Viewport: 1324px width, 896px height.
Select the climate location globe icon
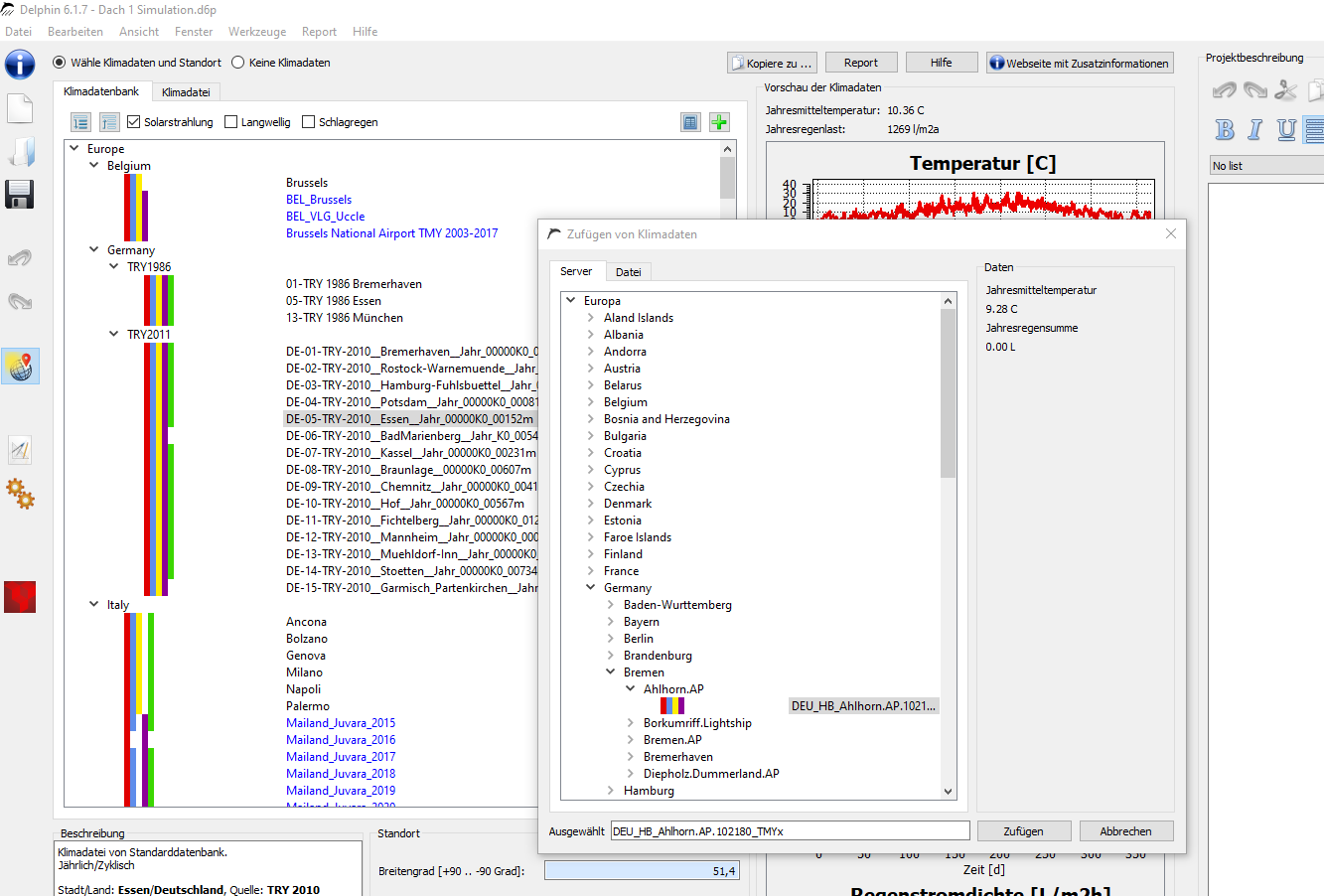pyautogui.click(x=20, y=367)
